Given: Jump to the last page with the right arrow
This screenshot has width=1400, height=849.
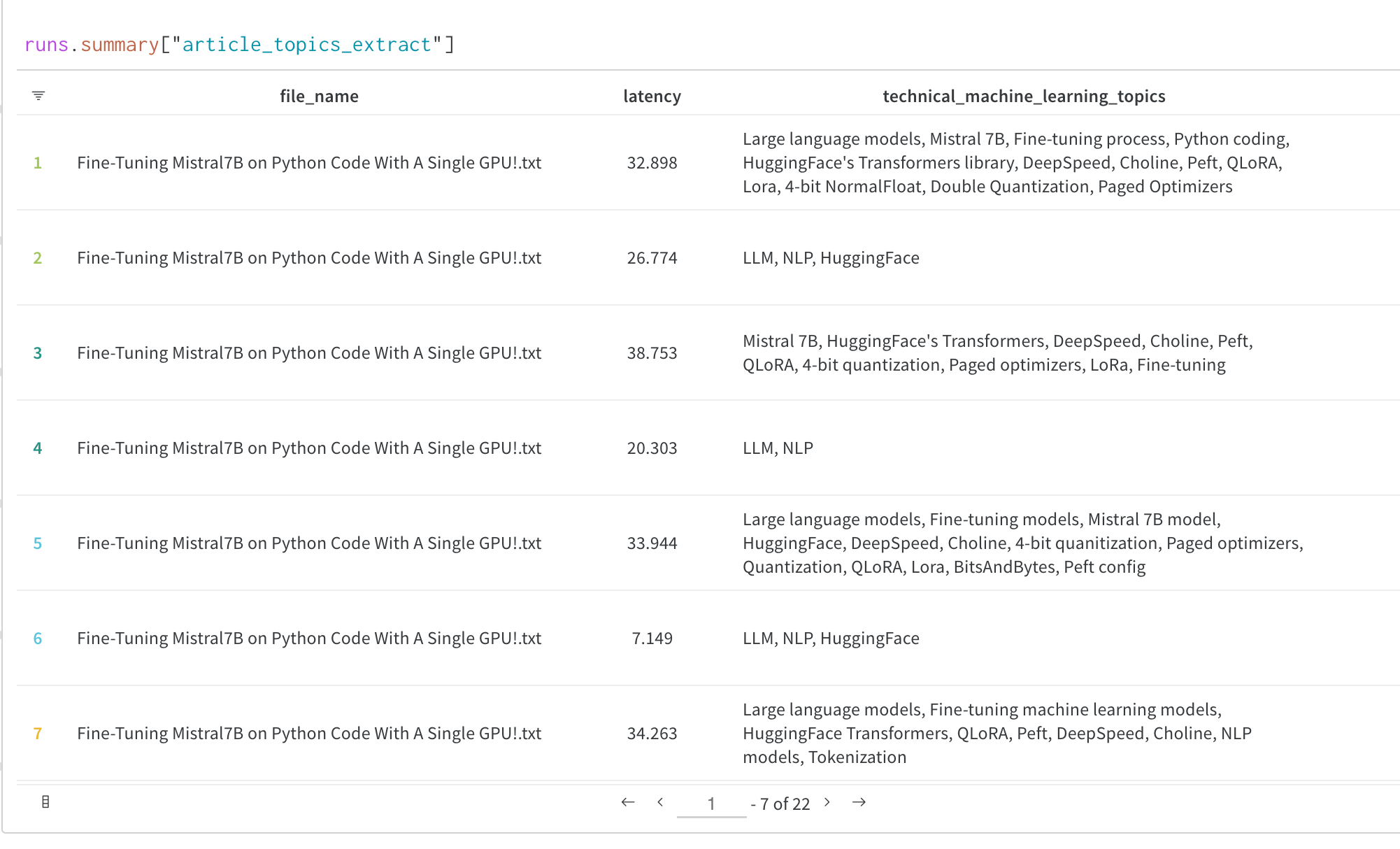Looking at the screenshot, I should (859, 803).
